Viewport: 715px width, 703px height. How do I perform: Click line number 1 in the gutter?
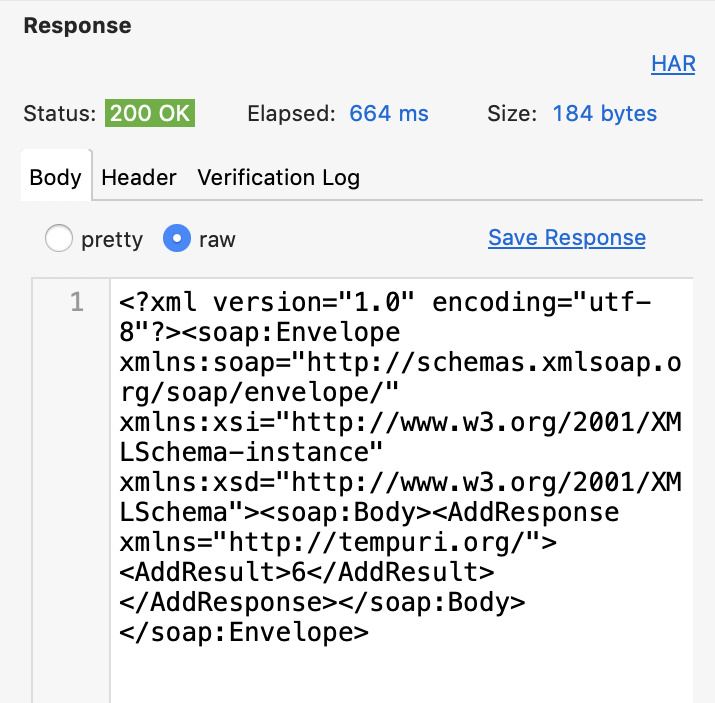click(77, 302)
